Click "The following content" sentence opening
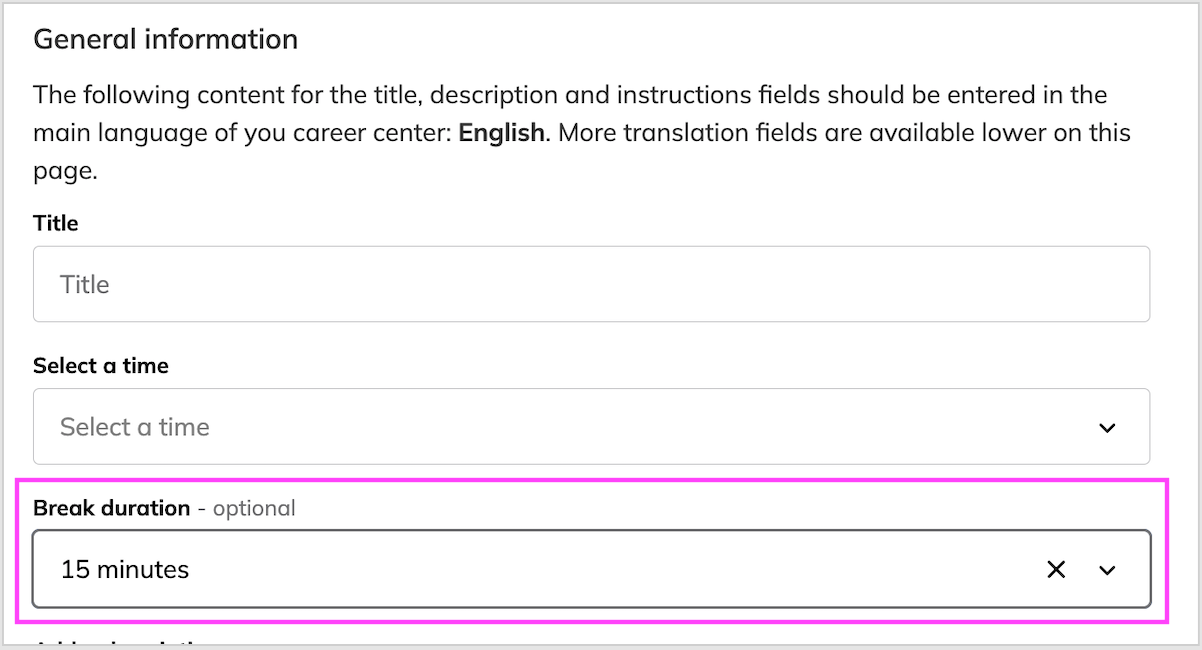Screen dimensions: 1202x650 [x=140, y=96]
